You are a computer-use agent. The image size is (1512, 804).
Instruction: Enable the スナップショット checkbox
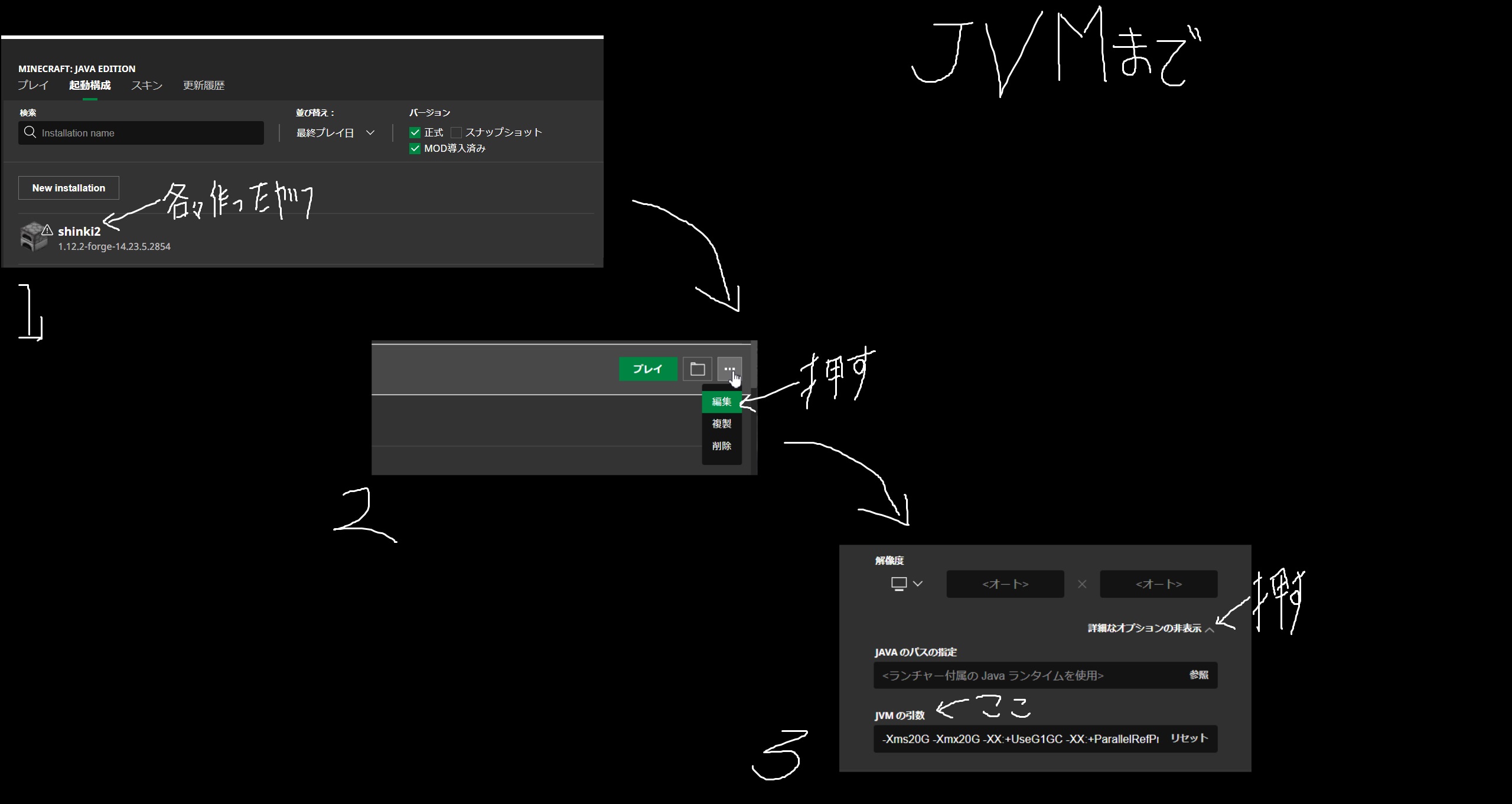point(456,132)
